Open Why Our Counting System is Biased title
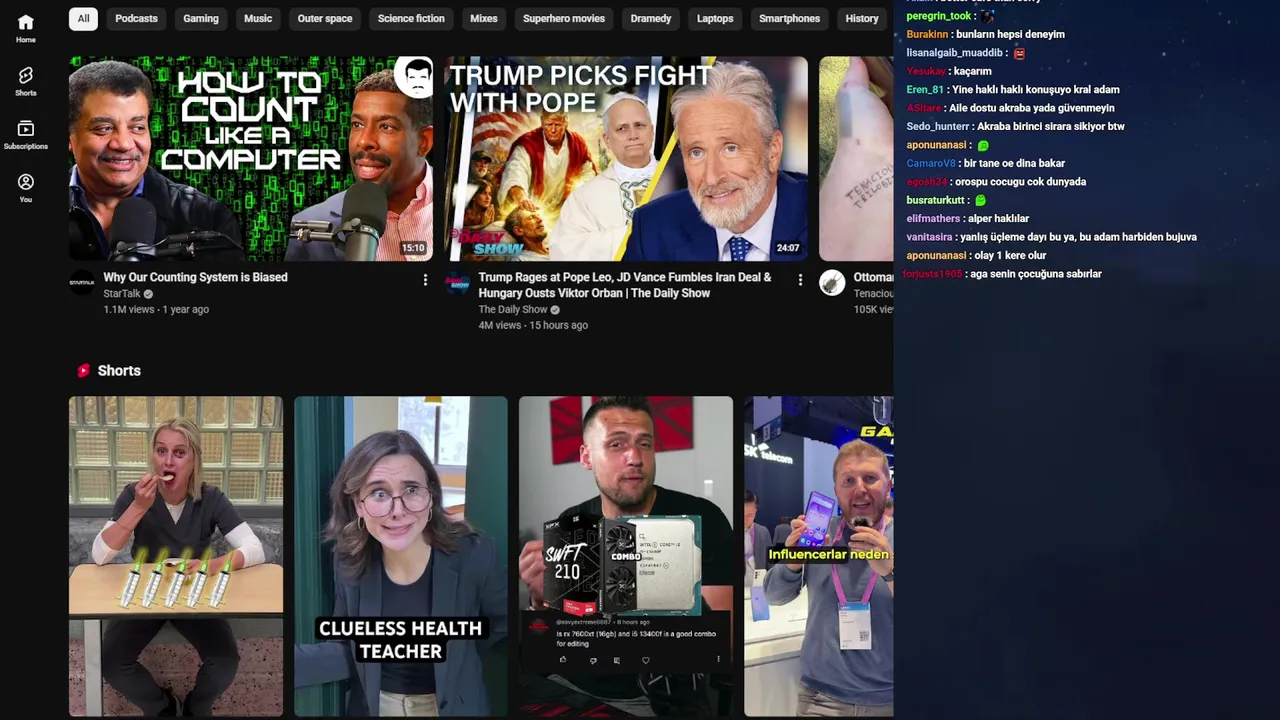Image resolution: width=1280 pixels, height=720 pixels. 195,277
